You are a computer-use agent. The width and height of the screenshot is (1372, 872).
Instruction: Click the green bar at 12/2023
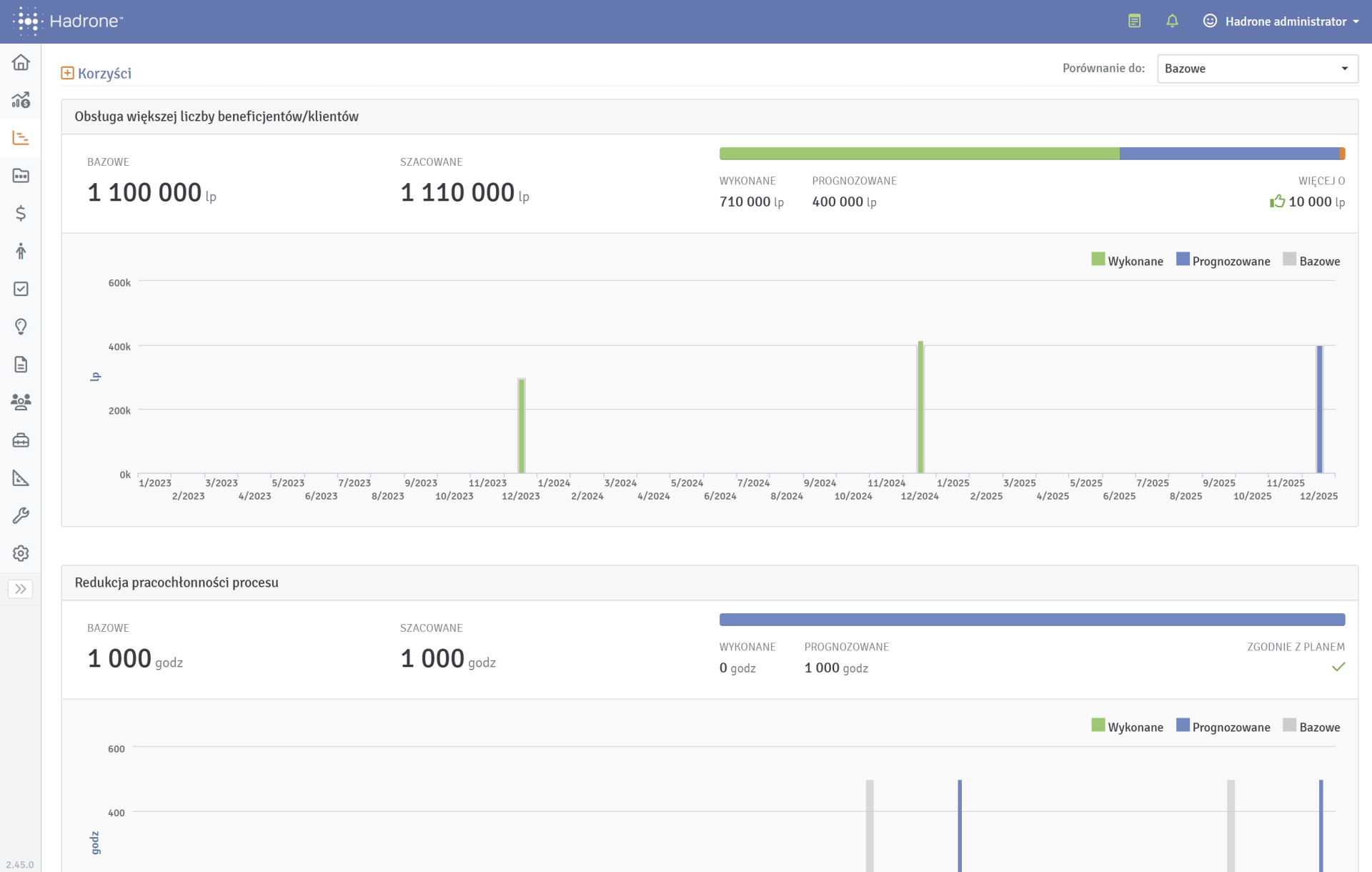tap(522, 426)
